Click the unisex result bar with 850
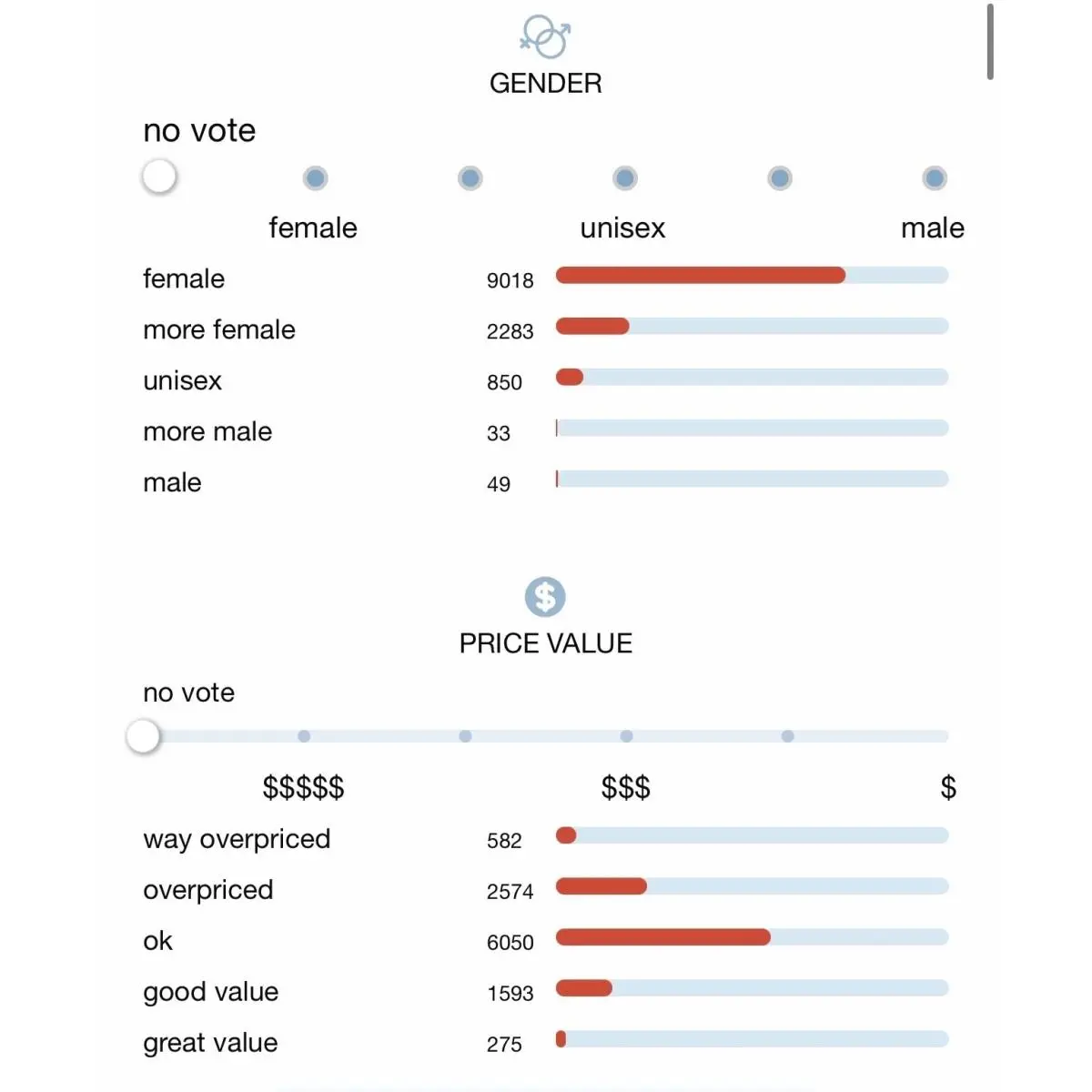Viewport: 1092px width, 1092px height. (x=752, y=377)
